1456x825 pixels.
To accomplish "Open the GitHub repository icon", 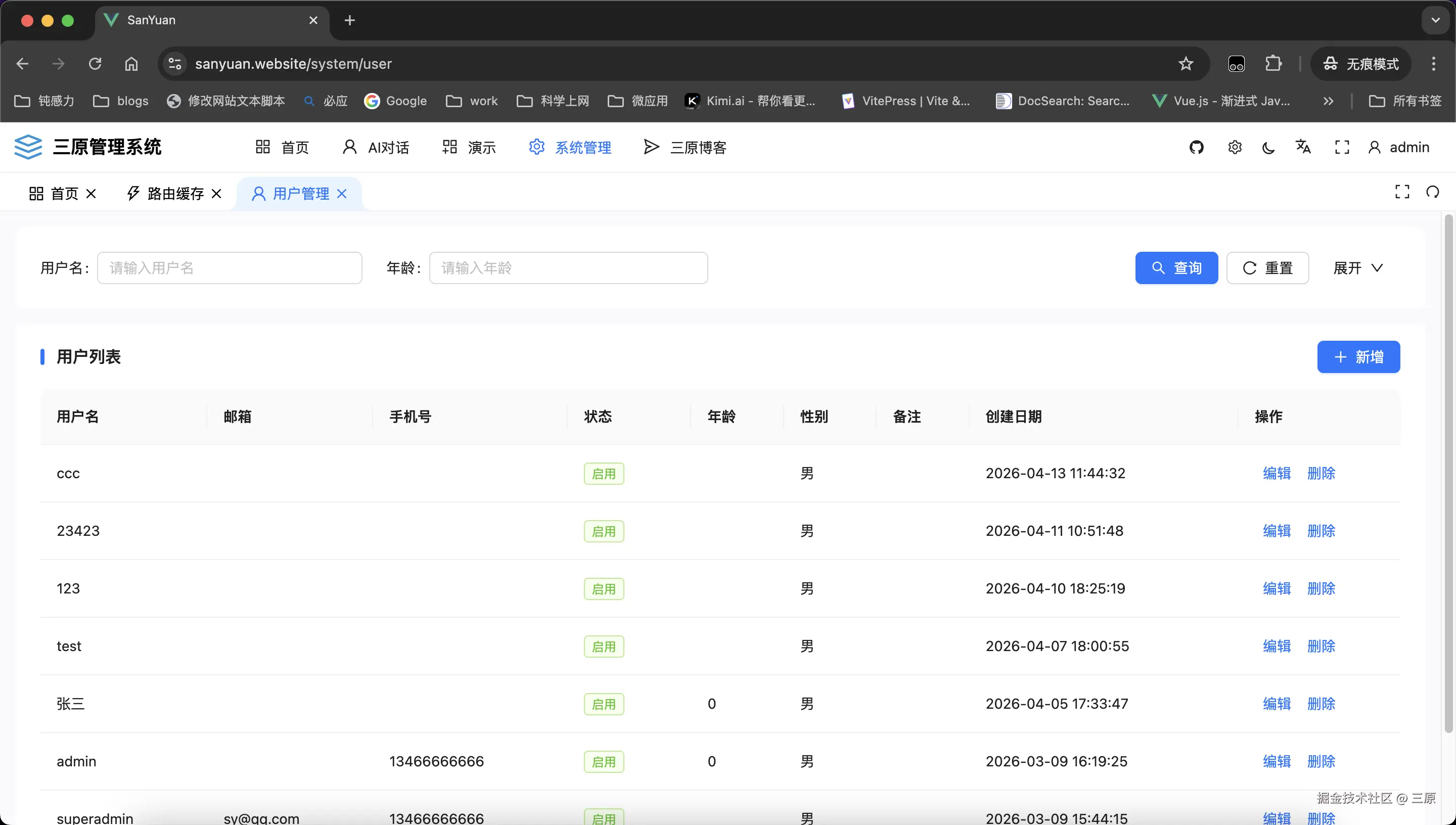I will 1196,147.
